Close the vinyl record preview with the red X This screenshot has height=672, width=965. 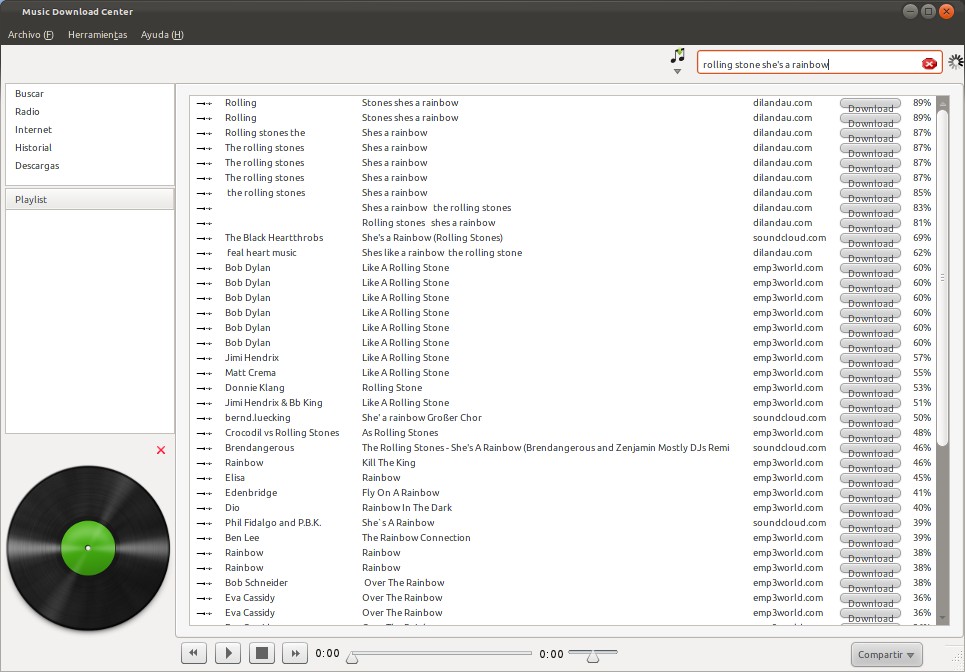point(161,450)
